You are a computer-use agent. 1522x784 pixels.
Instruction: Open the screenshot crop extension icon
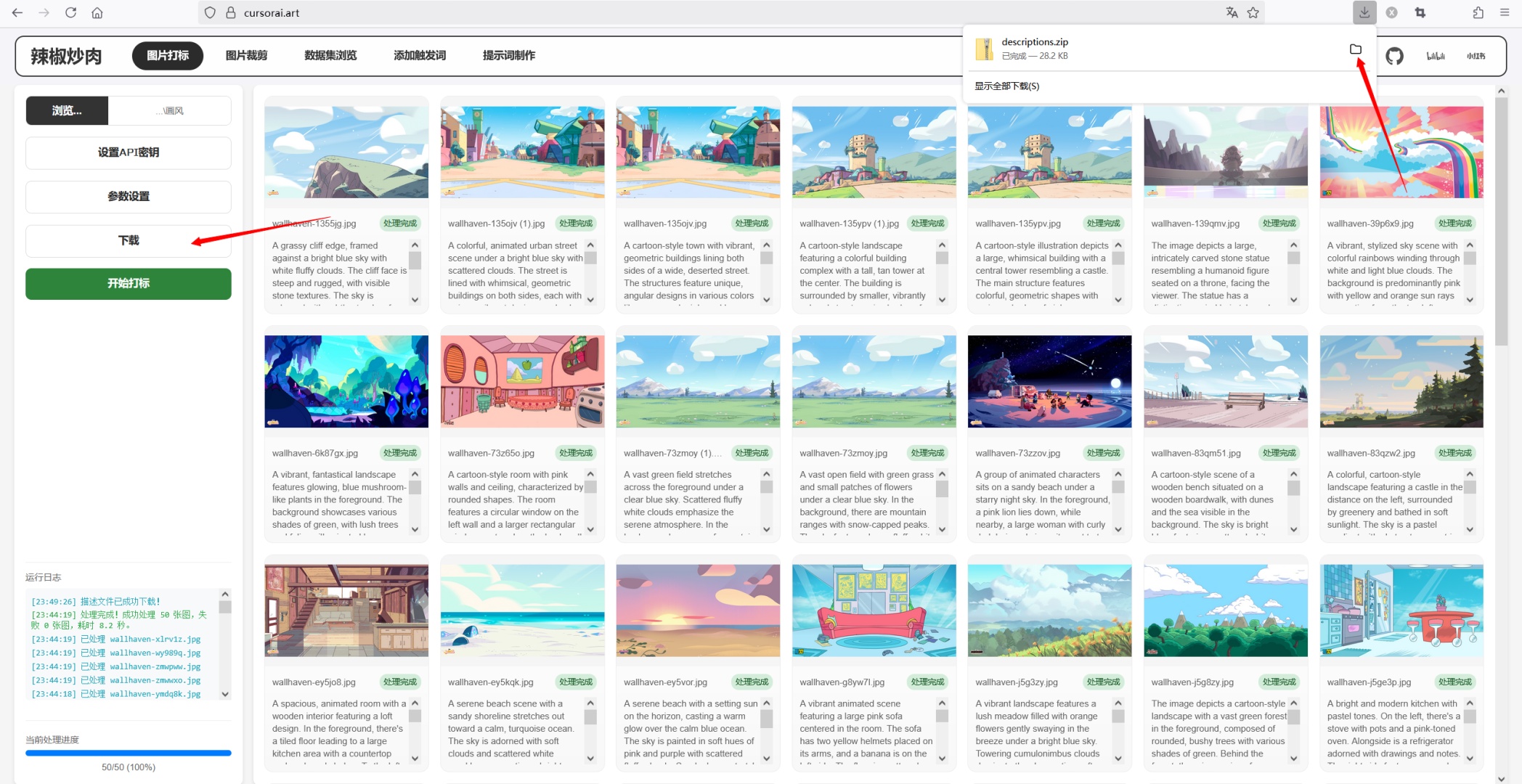1420,12
